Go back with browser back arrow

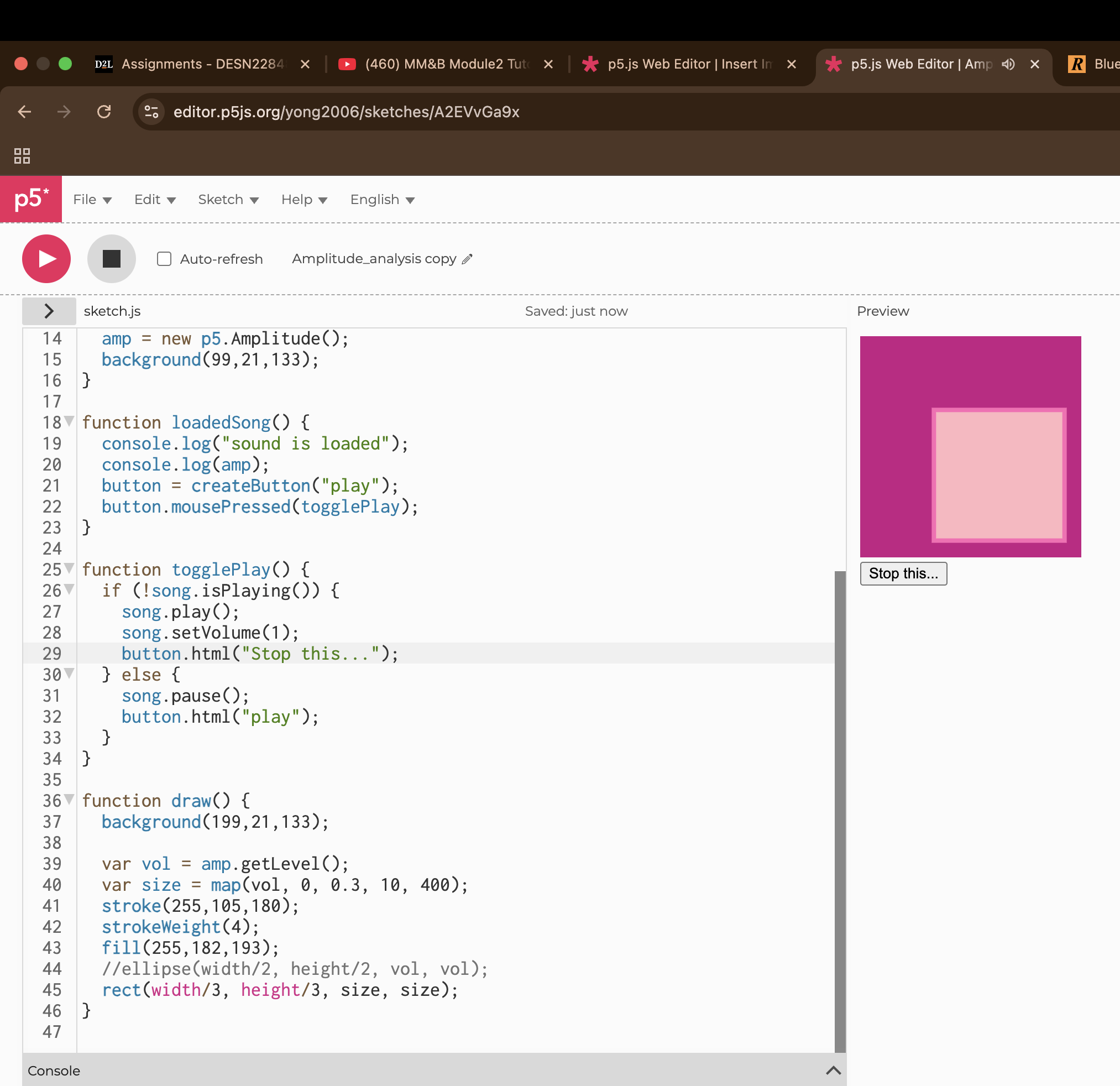(x=24, y=112)
